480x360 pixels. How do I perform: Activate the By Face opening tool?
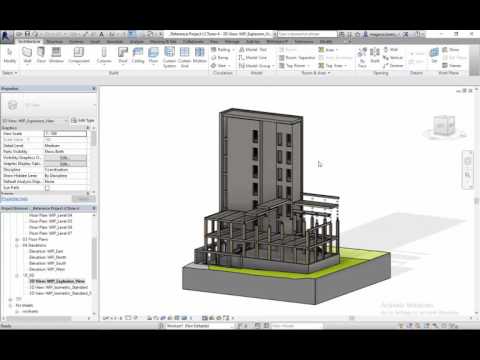click(362, 57)
